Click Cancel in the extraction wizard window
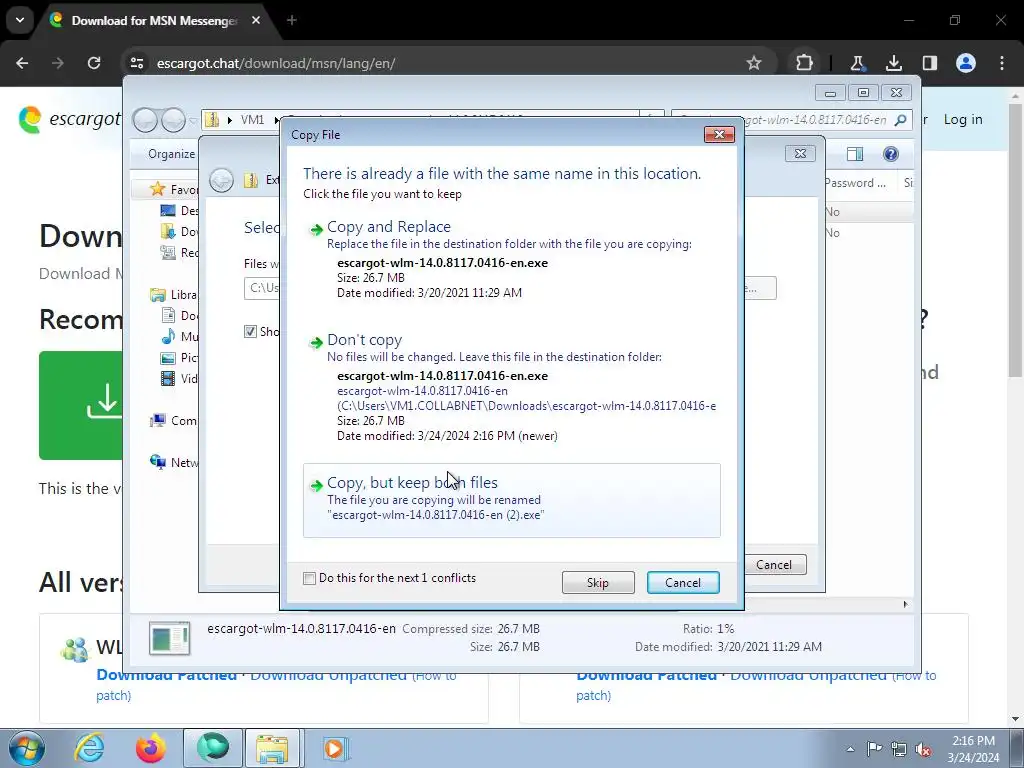The width and height of the screenshot is (1024, 768). 775,565
